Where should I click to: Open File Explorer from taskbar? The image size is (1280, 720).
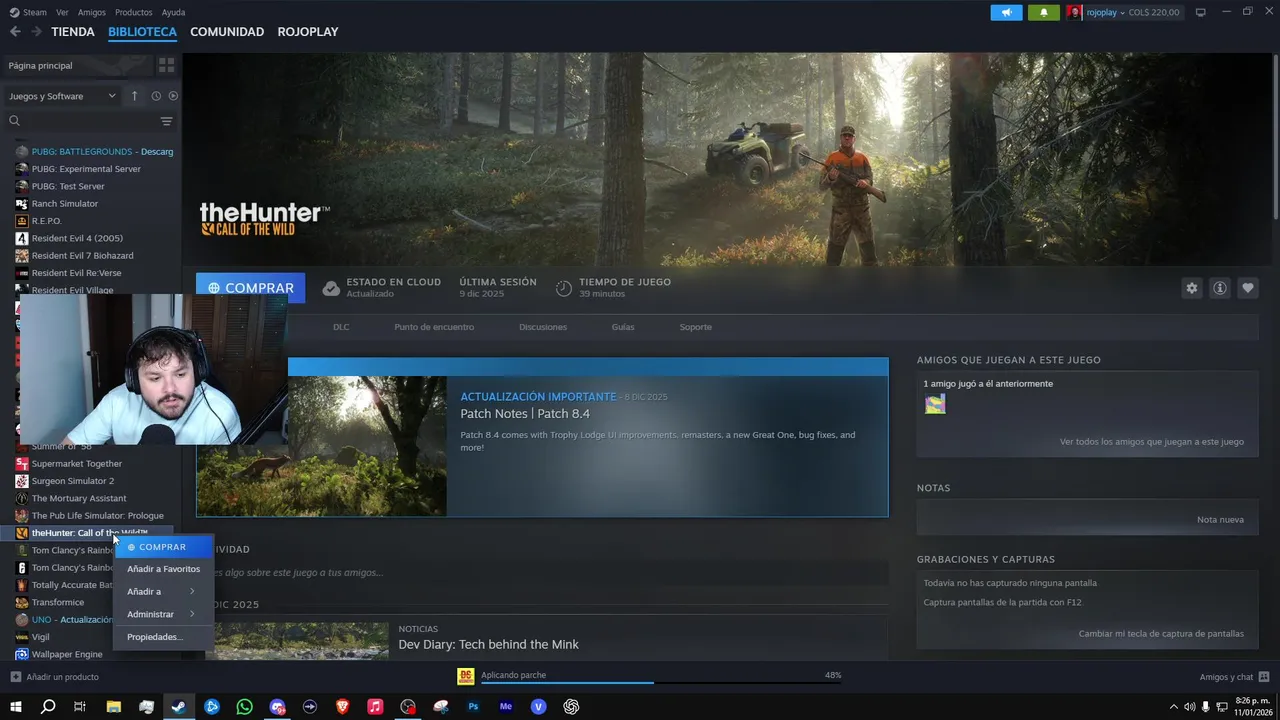114,707
